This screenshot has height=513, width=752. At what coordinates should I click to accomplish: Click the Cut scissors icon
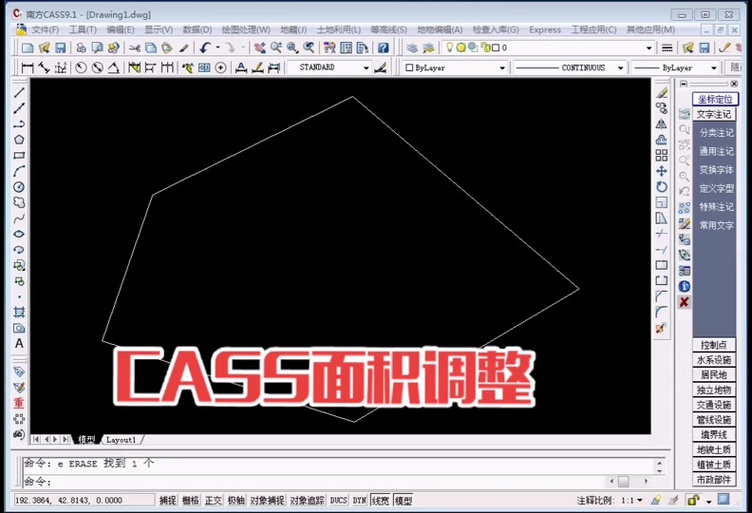coord(135,47)
